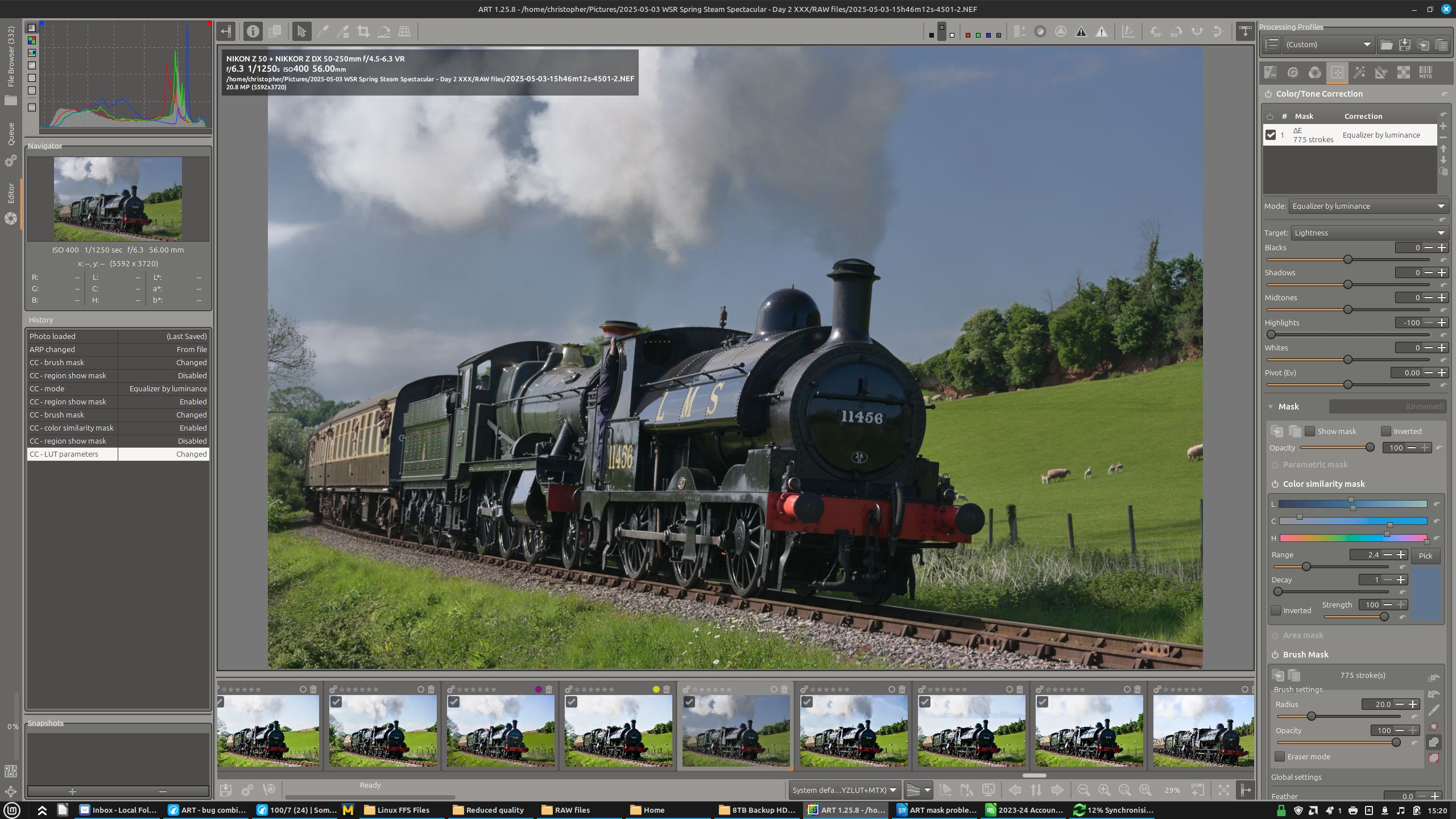Load a processing profile from file
This screenshot has width=1456, height=819.
[1387, 44]
